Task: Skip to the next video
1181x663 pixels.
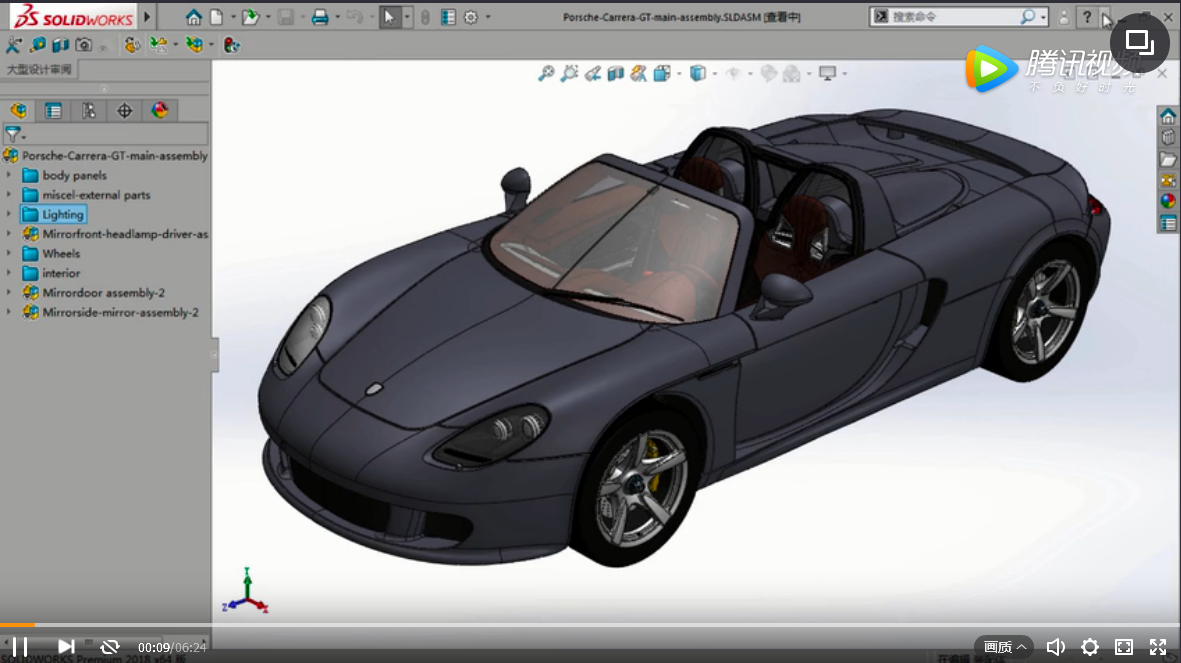Action: pyautogui.click(x=66, y=646)
